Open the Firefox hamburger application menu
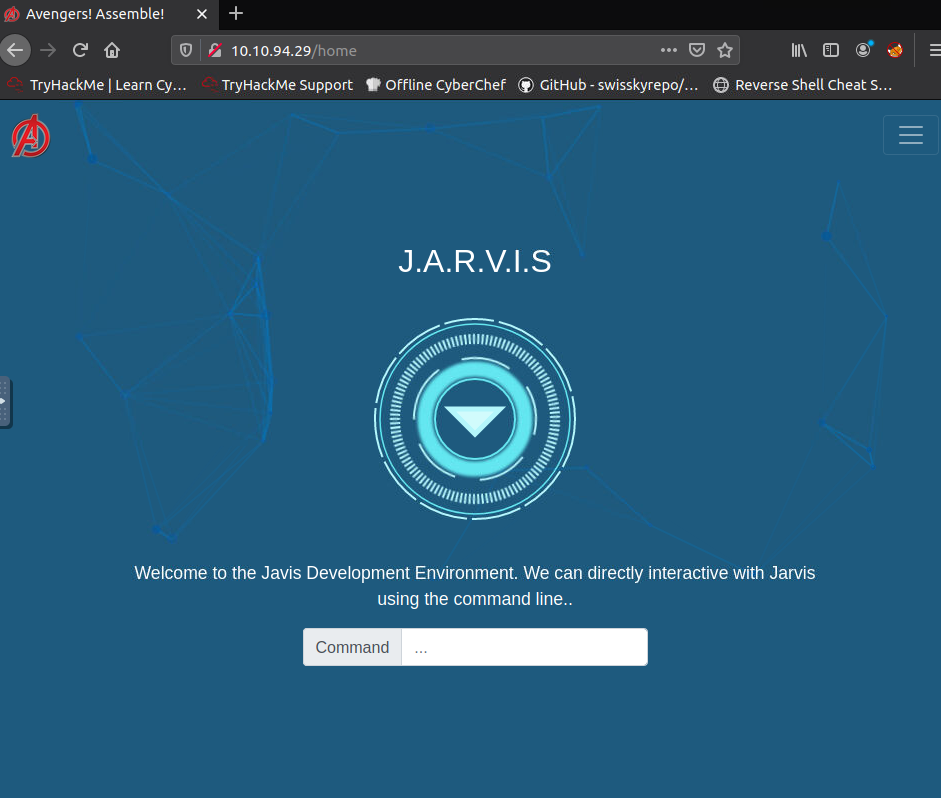This screenshot has height=798, width=941. pos(934,50)
